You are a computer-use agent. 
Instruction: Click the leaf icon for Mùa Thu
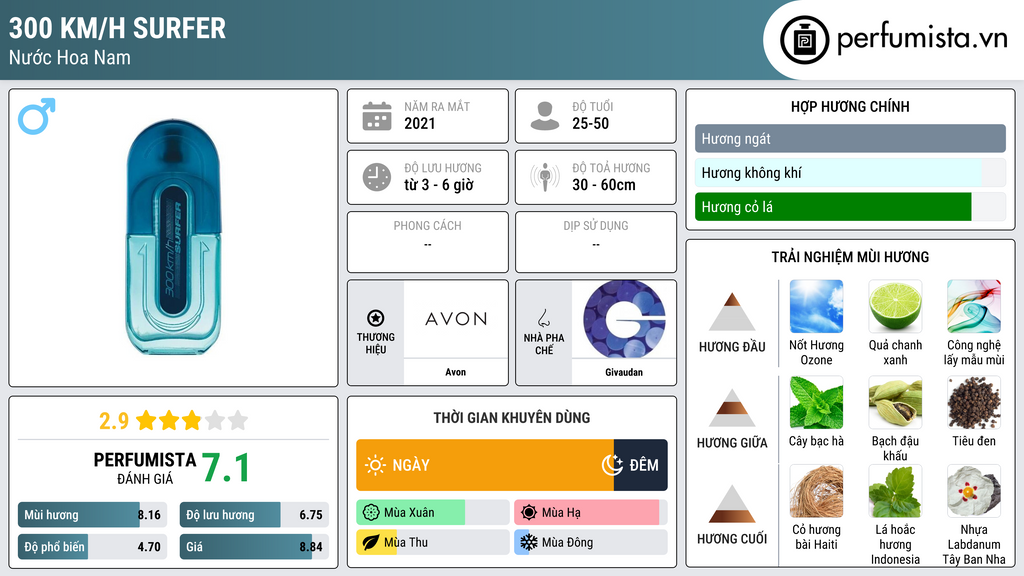pos(371,542)
